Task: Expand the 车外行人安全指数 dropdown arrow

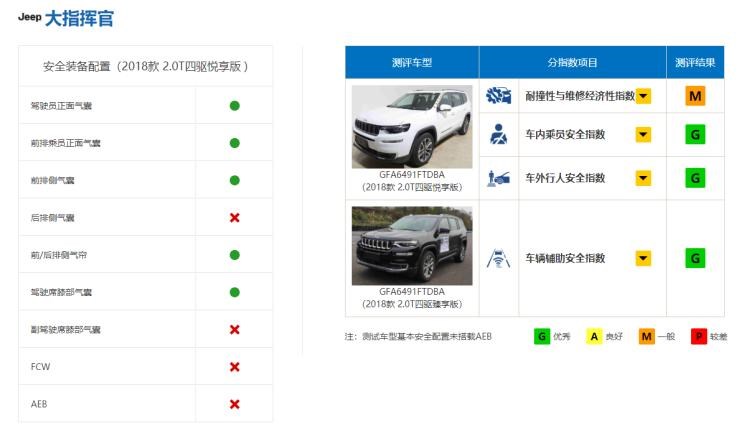Action: (x=643, y=178)
